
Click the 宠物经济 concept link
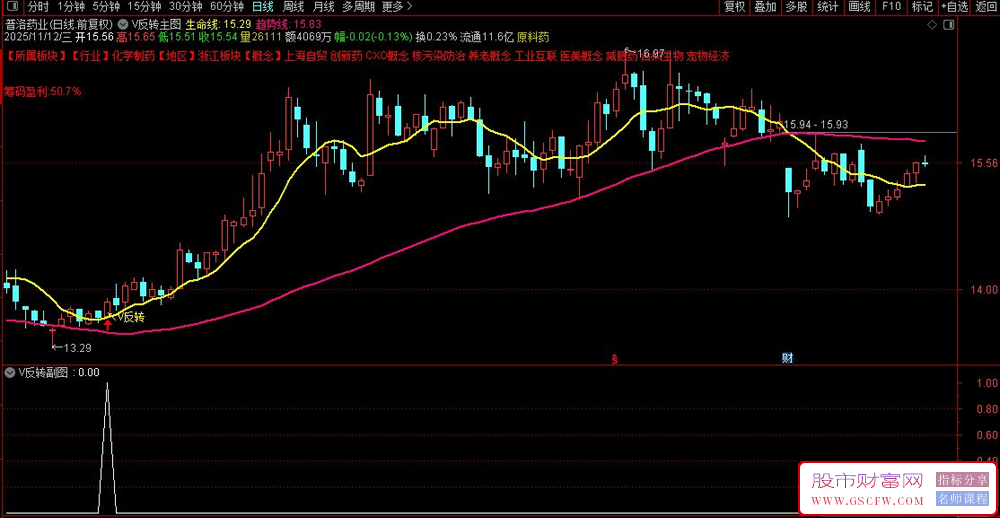[x=708, y=56]
